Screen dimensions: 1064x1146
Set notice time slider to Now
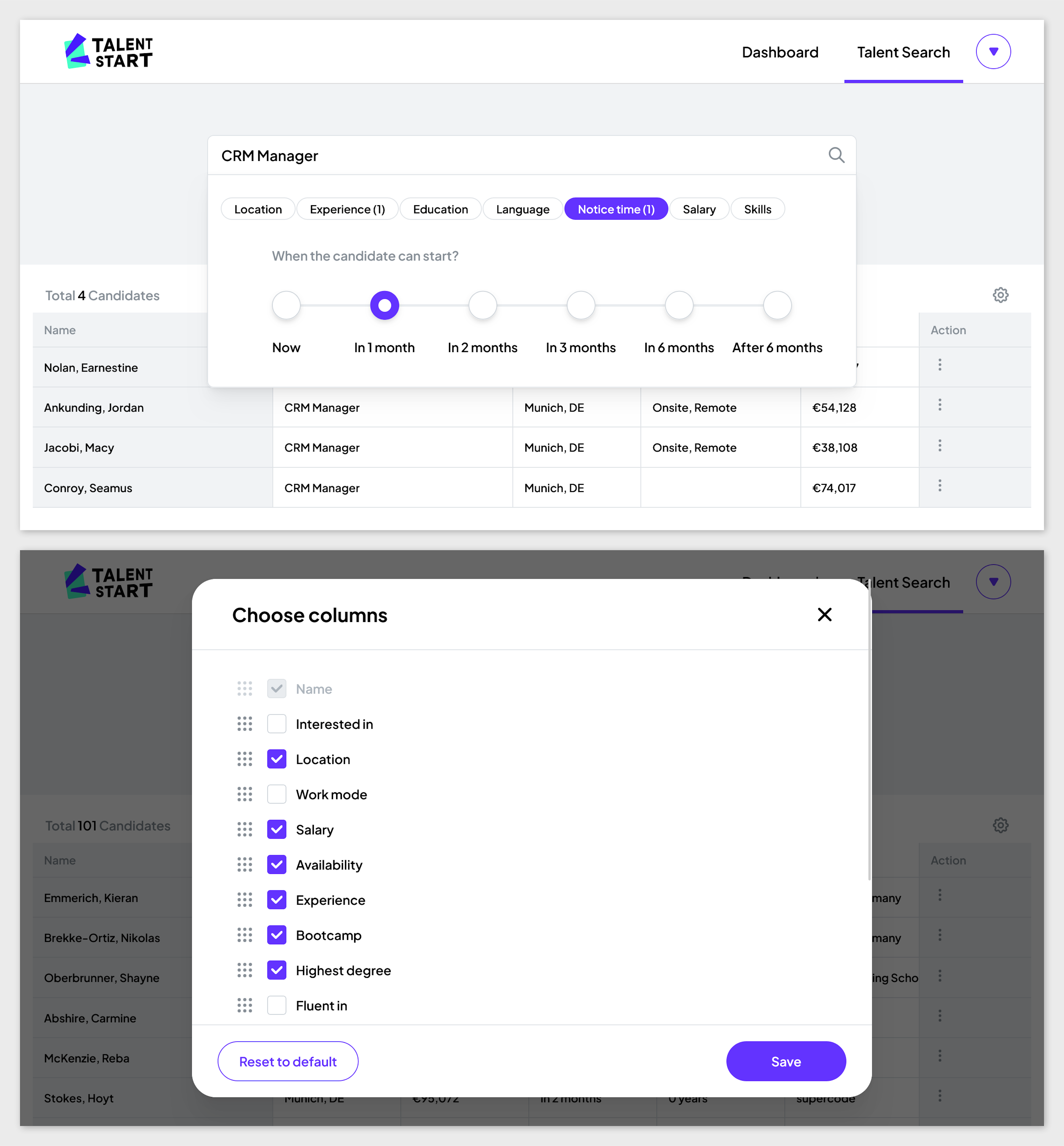coord(286,305)
